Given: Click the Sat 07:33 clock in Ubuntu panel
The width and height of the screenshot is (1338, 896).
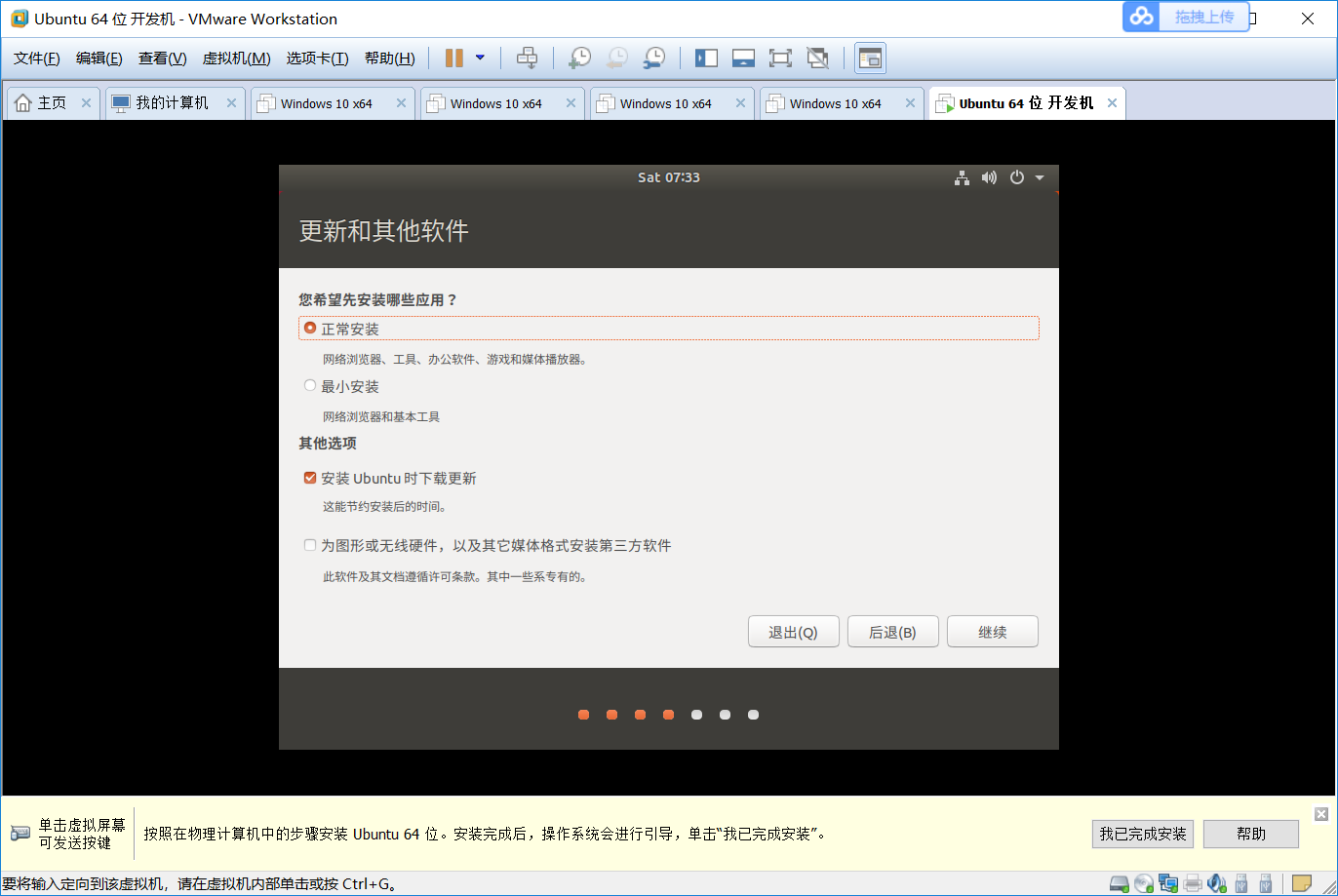Looking at the screenshot, I should (669, 177).
